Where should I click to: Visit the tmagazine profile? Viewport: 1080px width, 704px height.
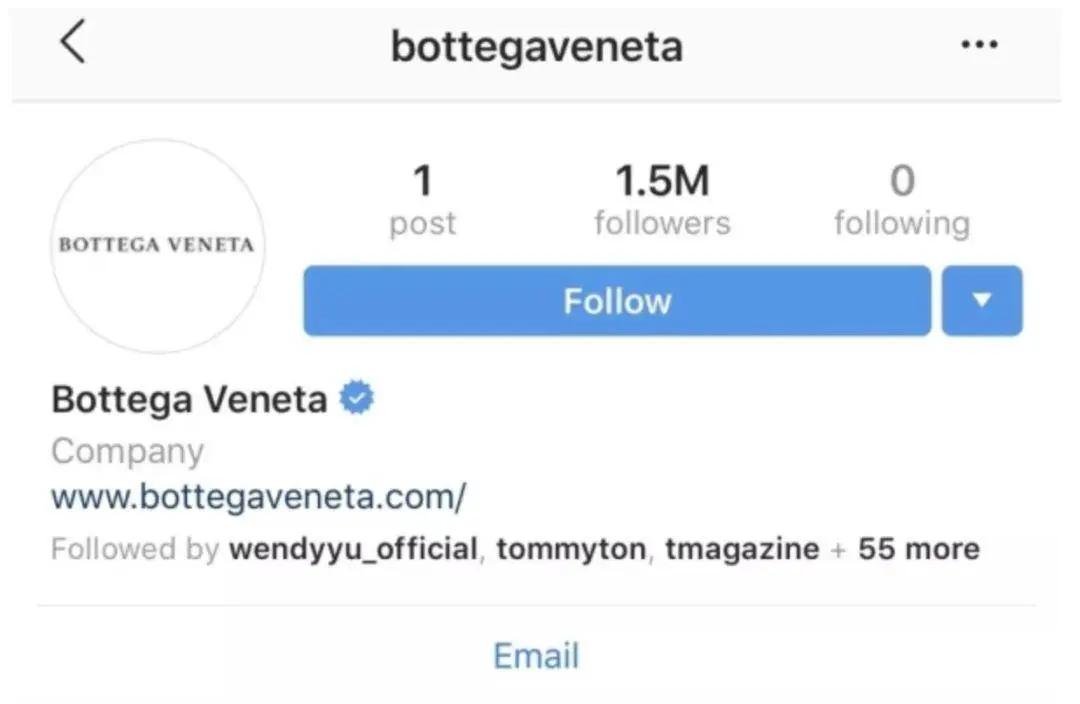(741, 549)
